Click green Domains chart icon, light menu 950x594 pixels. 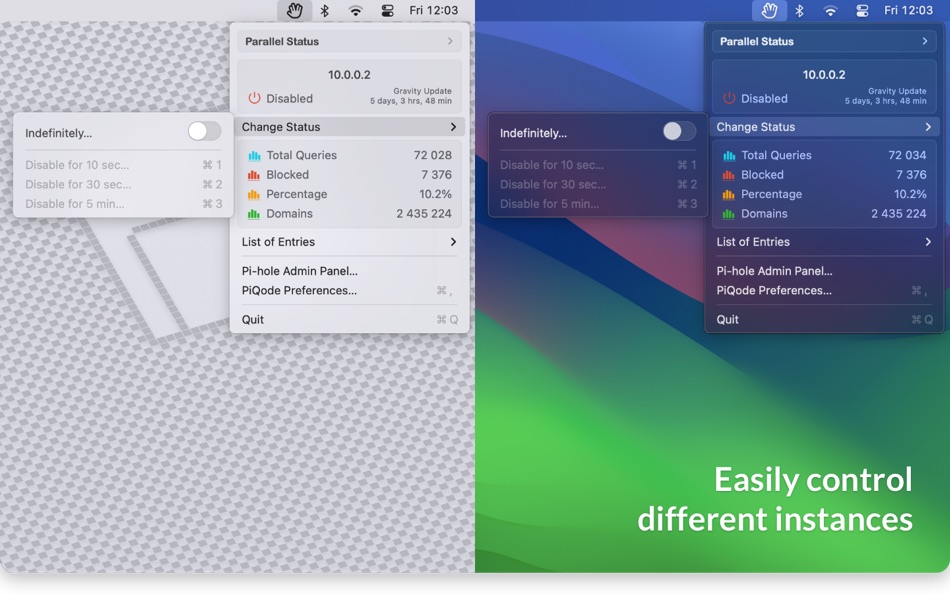click(254, 214)
